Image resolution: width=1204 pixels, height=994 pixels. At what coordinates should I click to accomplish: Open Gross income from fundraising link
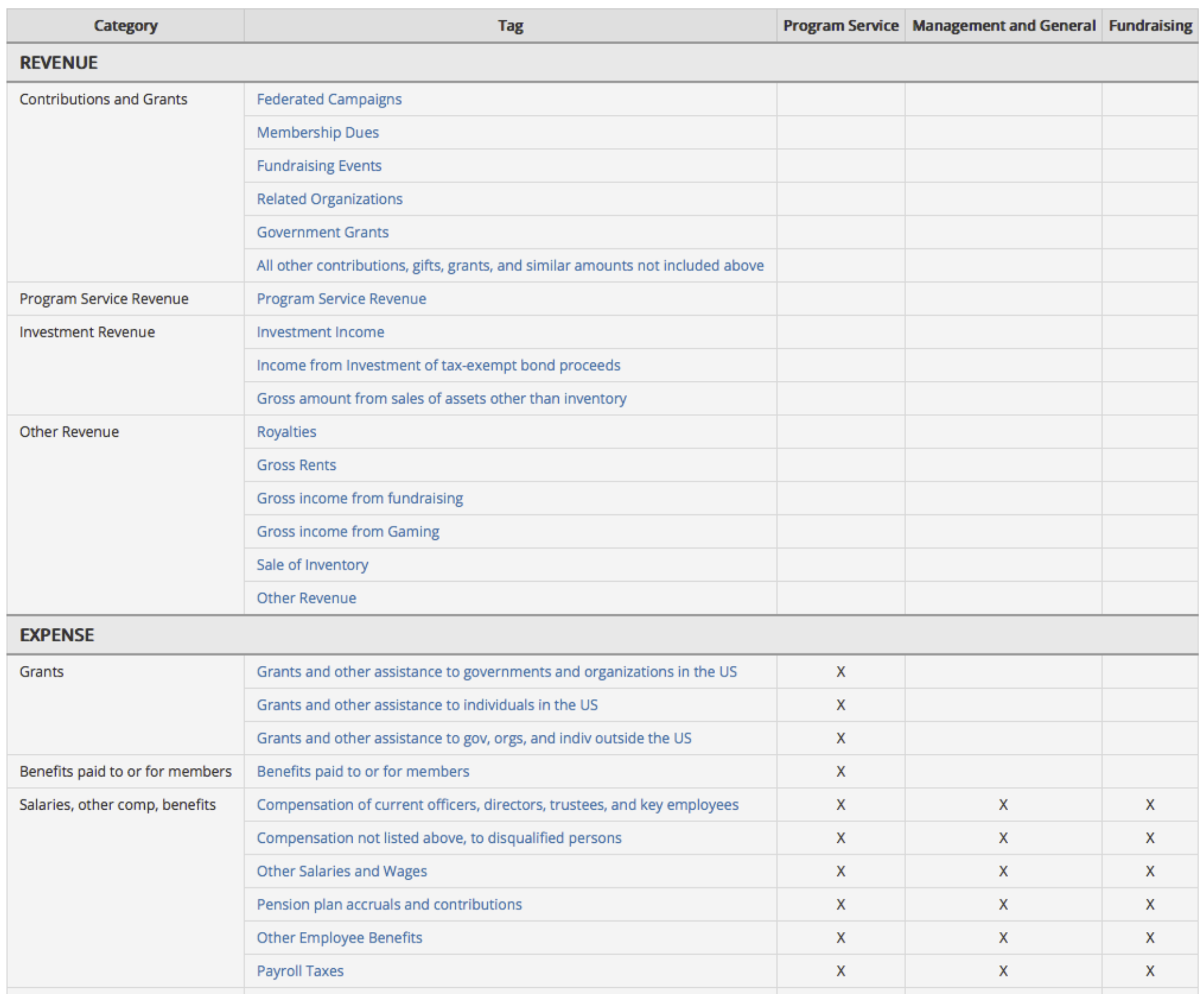359,498
